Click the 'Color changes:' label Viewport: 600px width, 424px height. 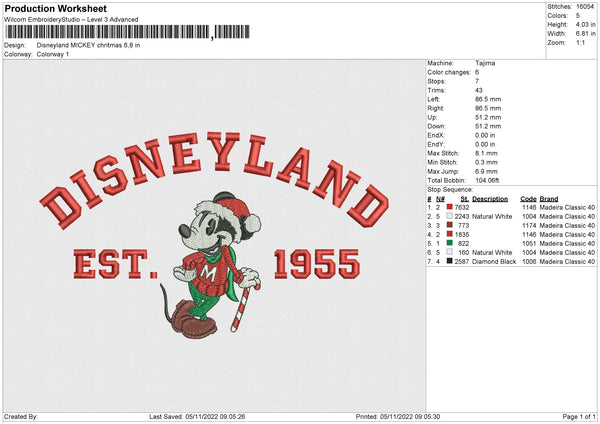pyautogui.click(x=449, y=72)
